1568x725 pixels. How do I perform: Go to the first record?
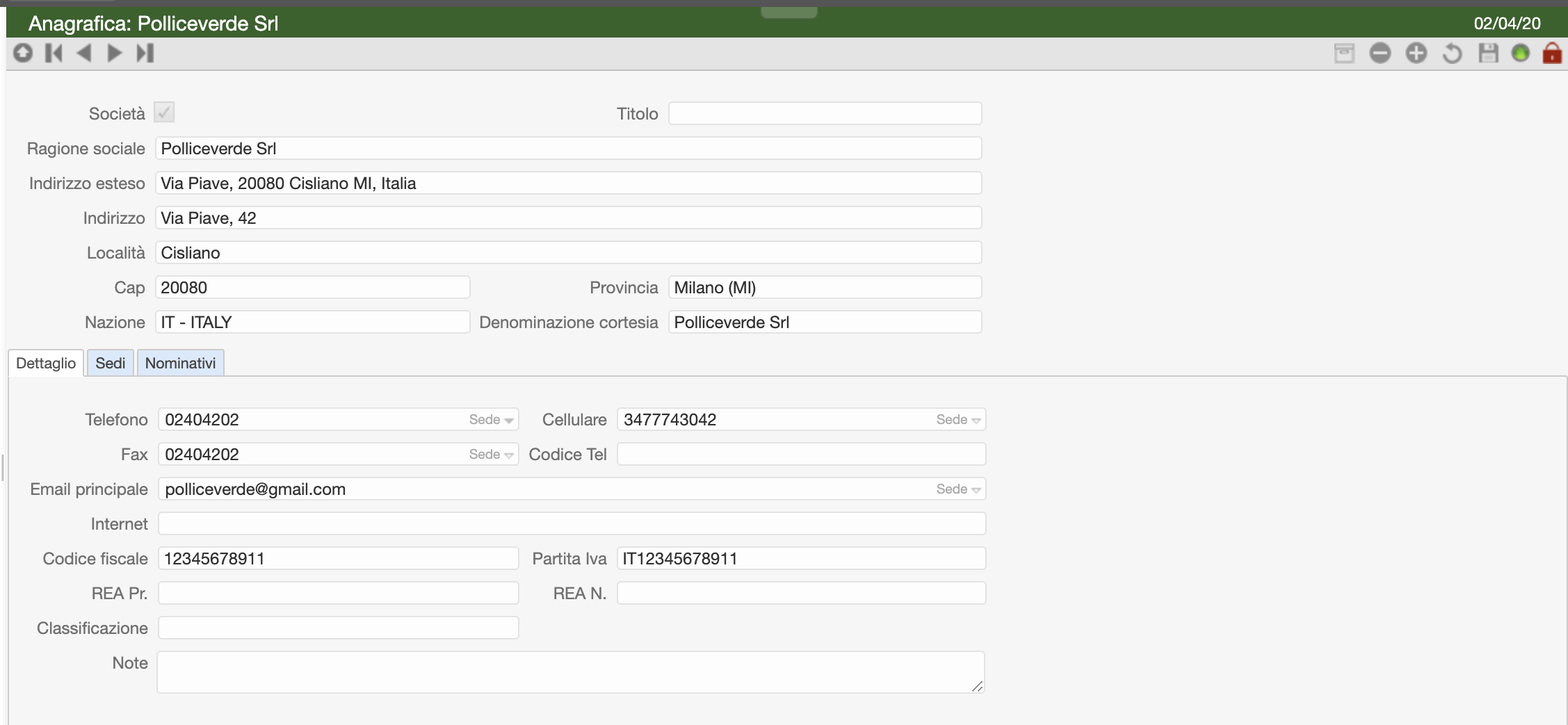54,53
